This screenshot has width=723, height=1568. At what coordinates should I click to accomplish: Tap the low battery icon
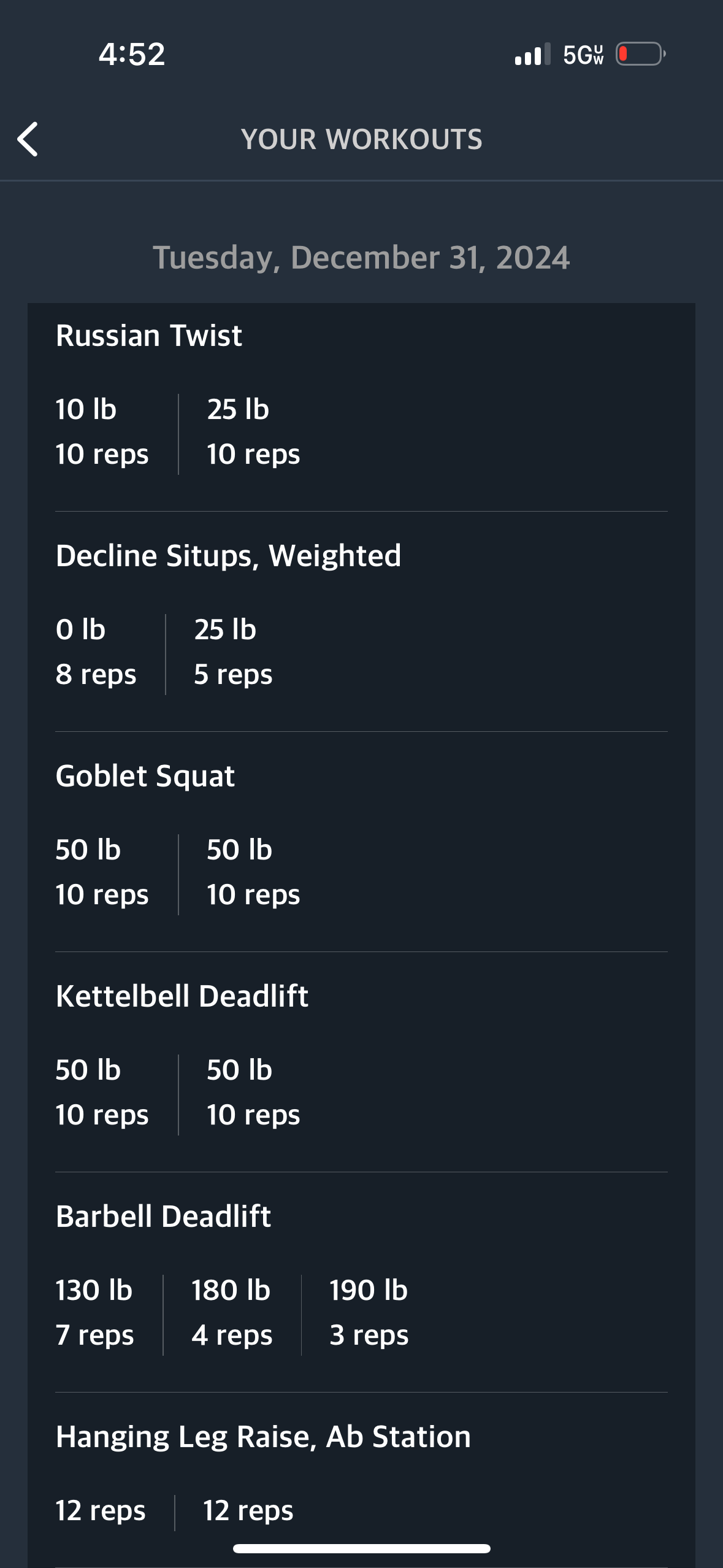[640, 54]
